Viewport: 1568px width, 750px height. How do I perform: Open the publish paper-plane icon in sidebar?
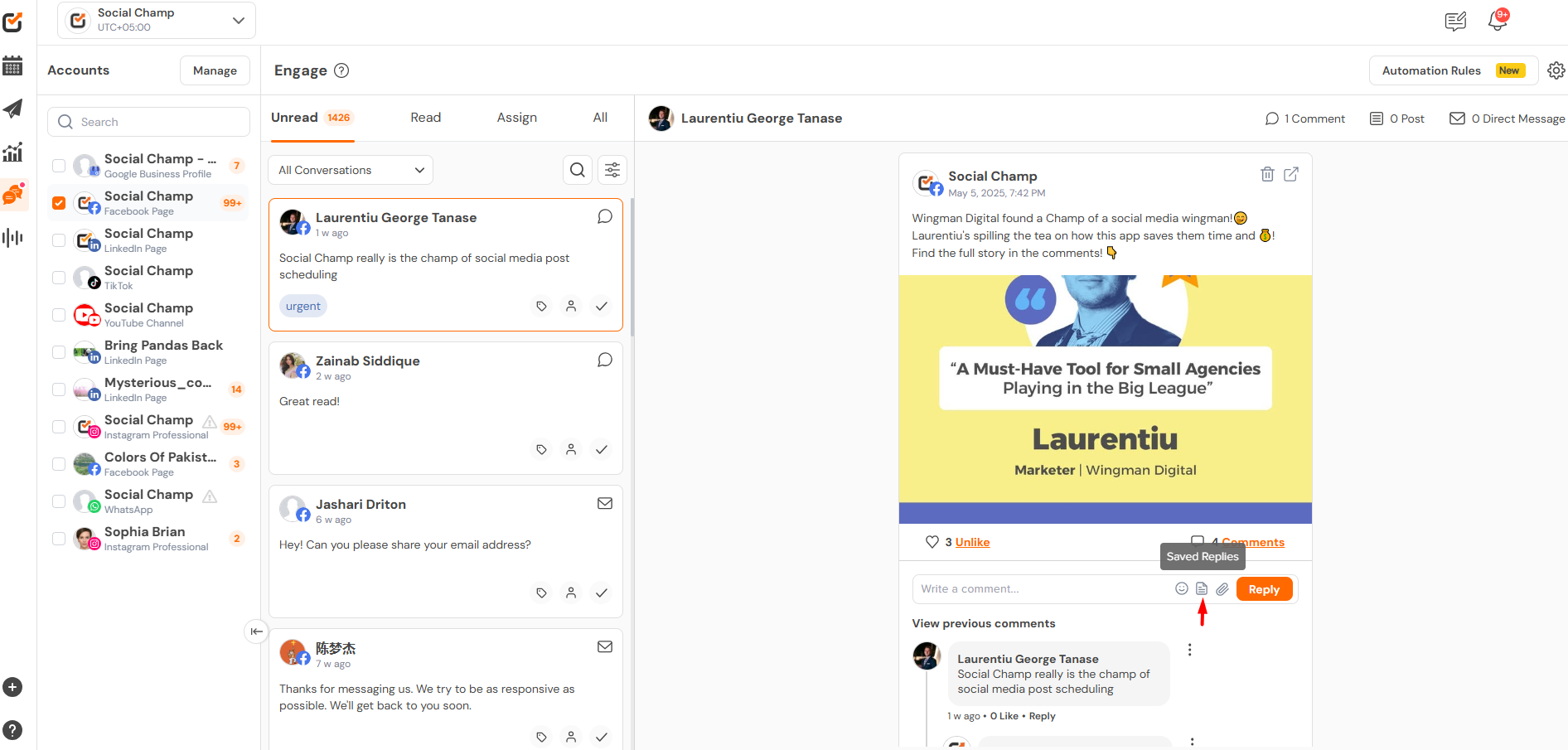(x=12, y=109)
